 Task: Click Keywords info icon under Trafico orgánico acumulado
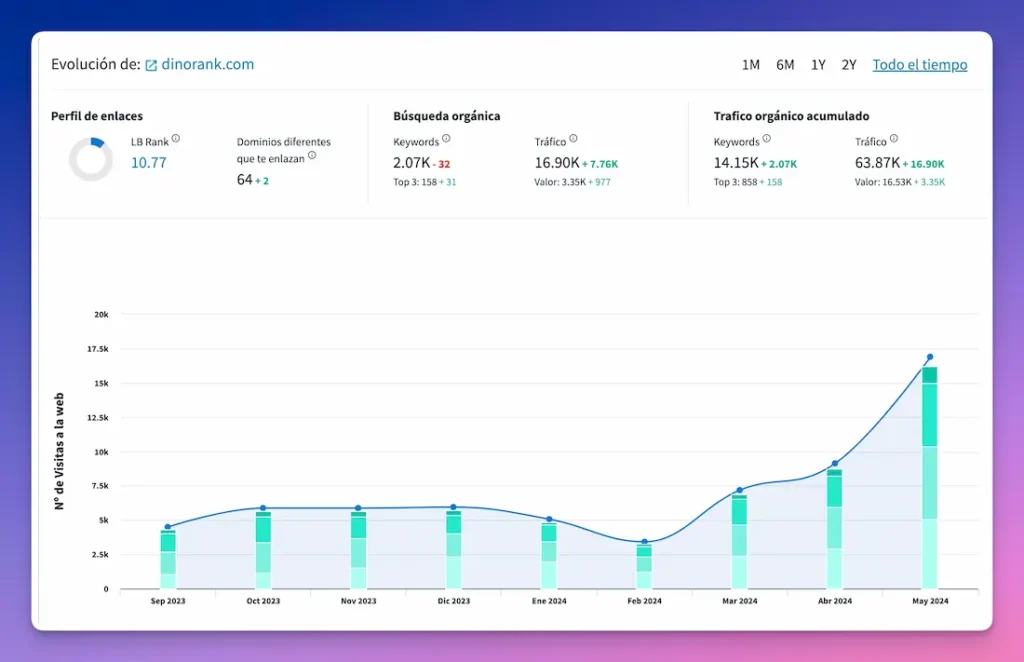click(x=766, y=140)
